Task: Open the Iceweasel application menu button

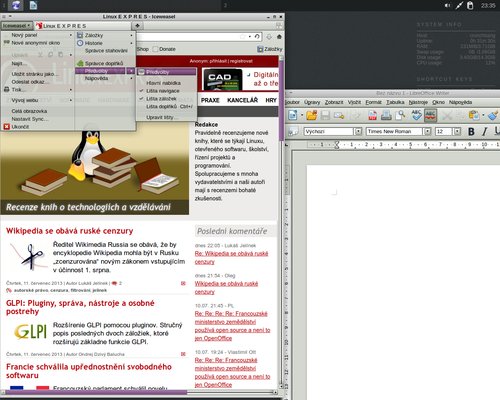Action: coord(16,26)
